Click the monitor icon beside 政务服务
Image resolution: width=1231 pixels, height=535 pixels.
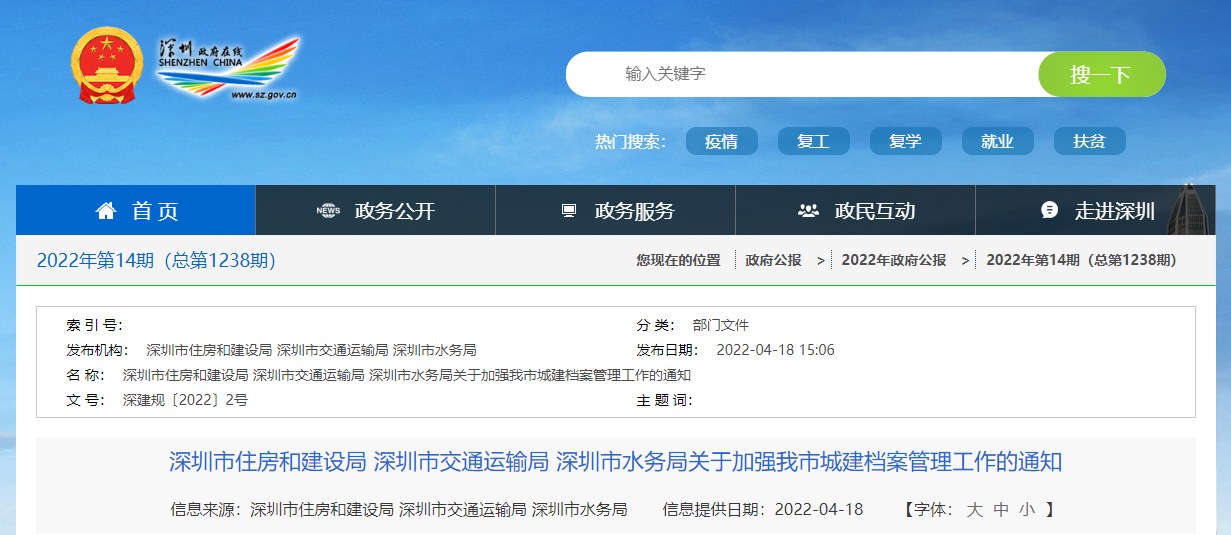coord(569,211)
